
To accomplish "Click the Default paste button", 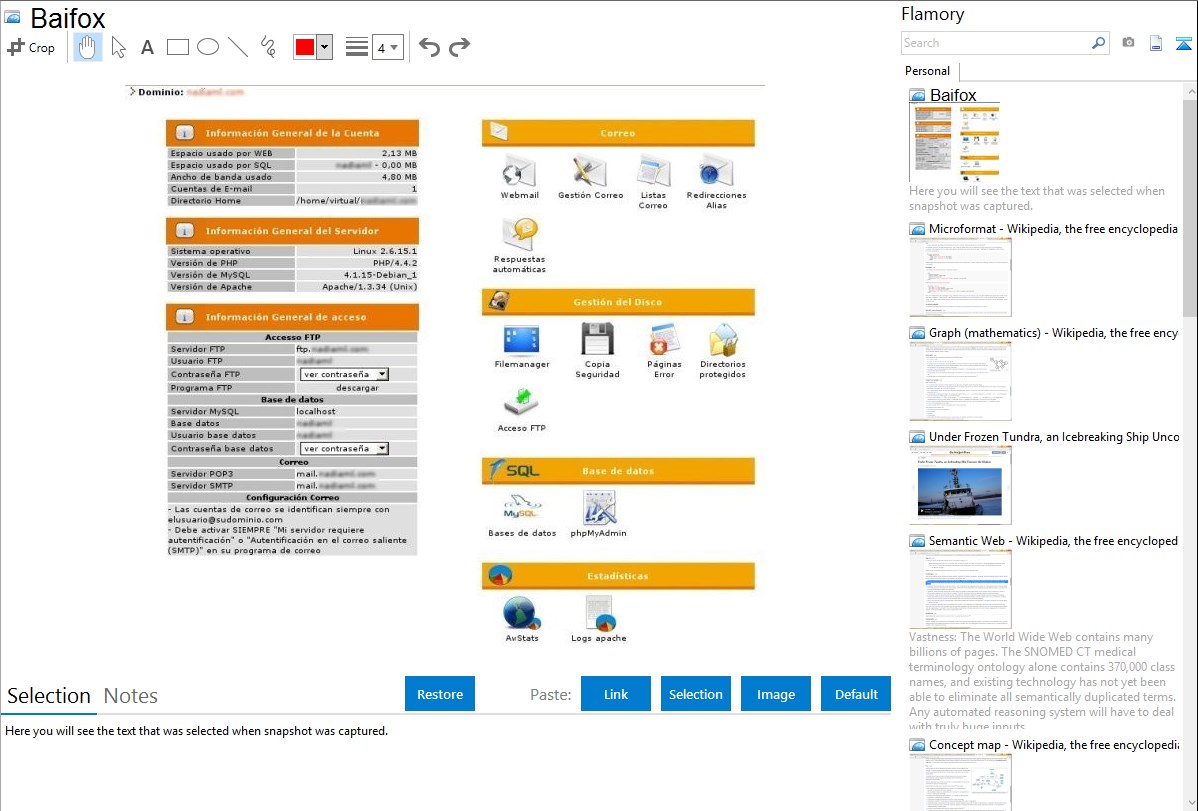I will [x=856, y=694].
